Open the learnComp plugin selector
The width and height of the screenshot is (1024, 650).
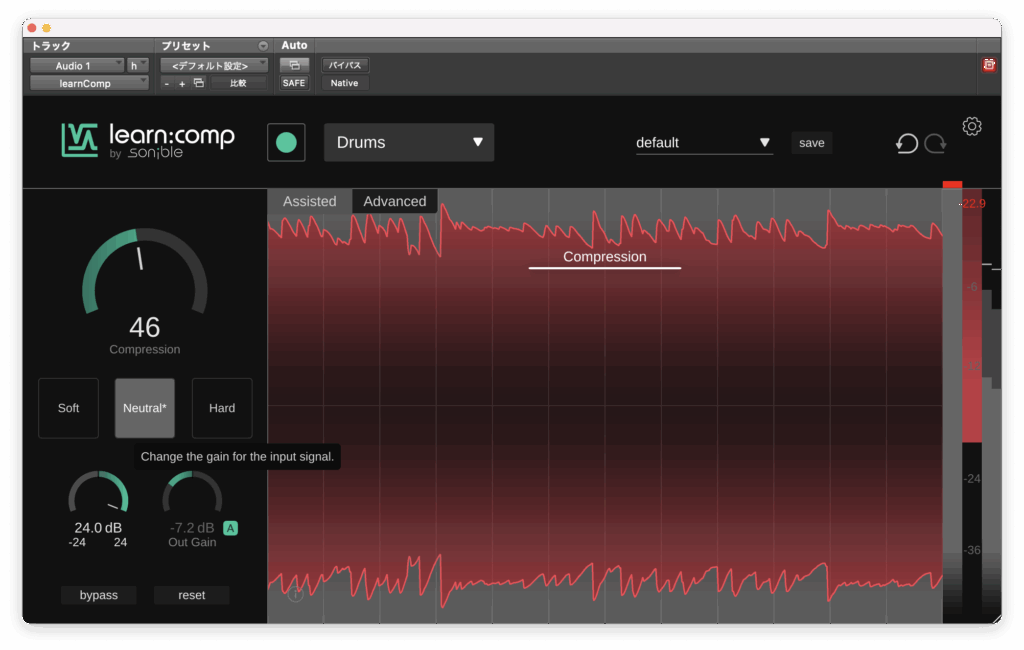click(89, 83)
